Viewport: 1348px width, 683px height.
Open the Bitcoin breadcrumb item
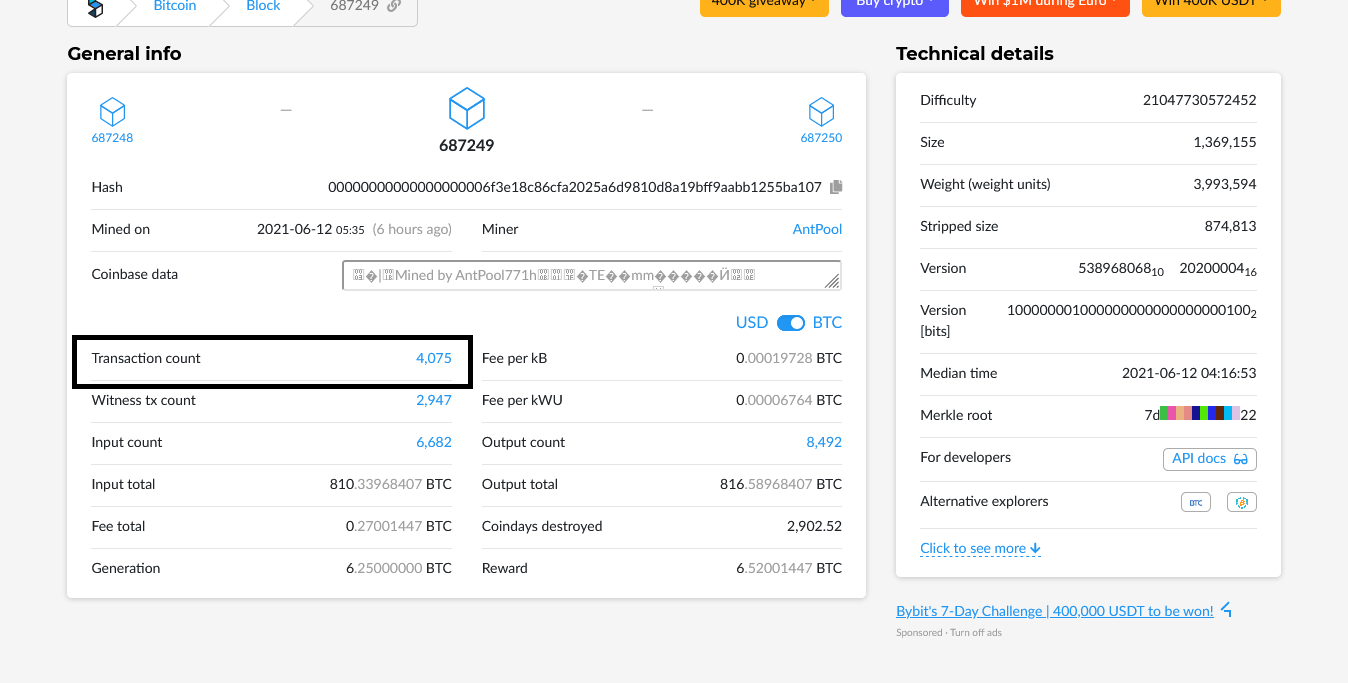click(175, 6)
